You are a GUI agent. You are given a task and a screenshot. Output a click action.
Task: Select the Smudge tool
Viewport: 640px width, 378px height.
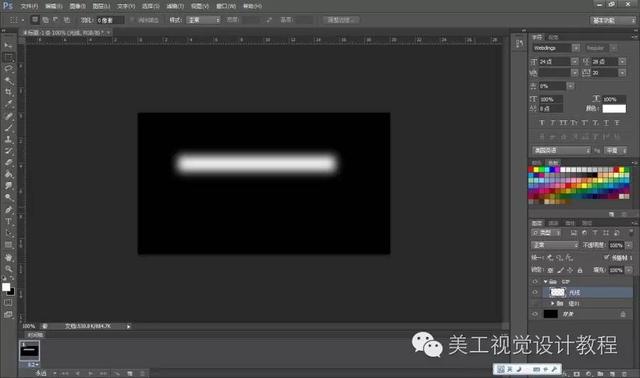(x=8, y=186)
